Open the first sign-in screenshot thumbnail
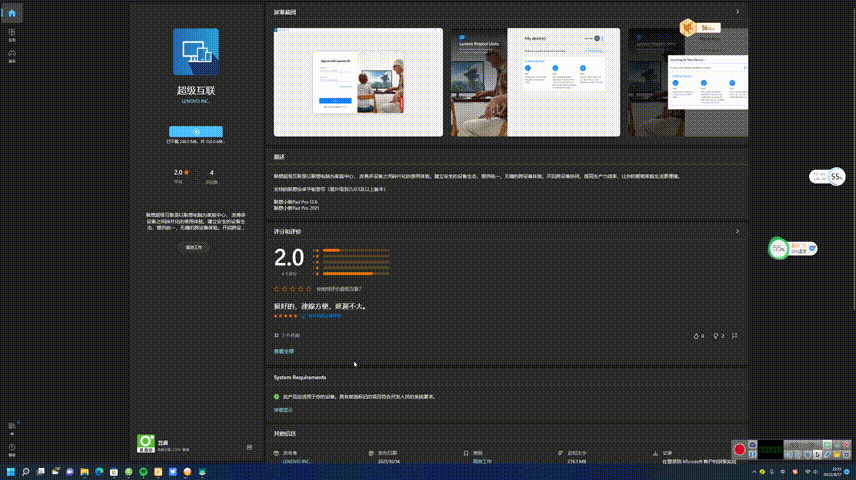Screen dimensions: 856x480 [x=358, y=82]
